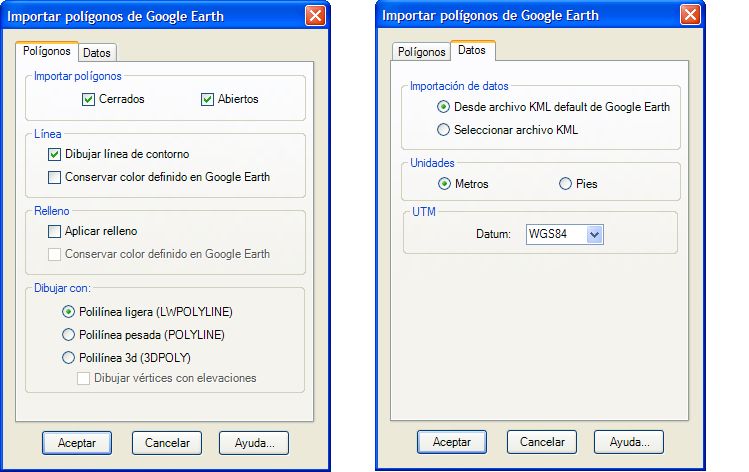This screenshot has width=749, height=472.
Task: Click Aceptar in the left dialog
Action: tap(77, 443)
